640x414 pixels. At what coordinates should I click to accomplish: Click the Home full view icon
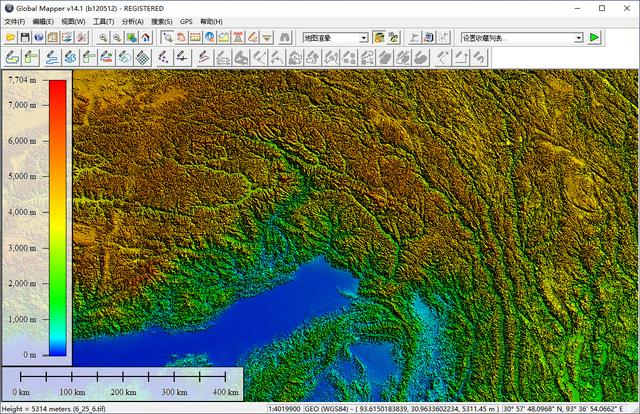[145, 38]
